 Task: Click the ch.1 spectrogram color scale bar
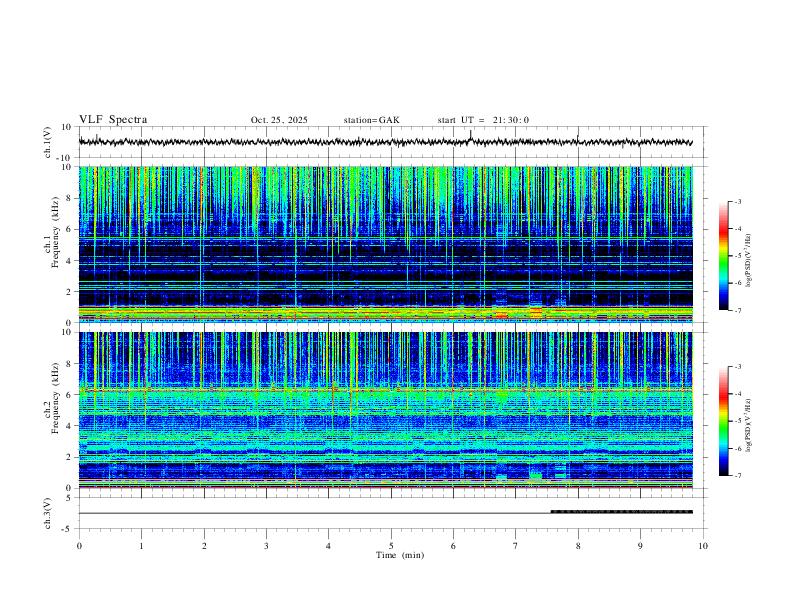click(x=724, y=256)
